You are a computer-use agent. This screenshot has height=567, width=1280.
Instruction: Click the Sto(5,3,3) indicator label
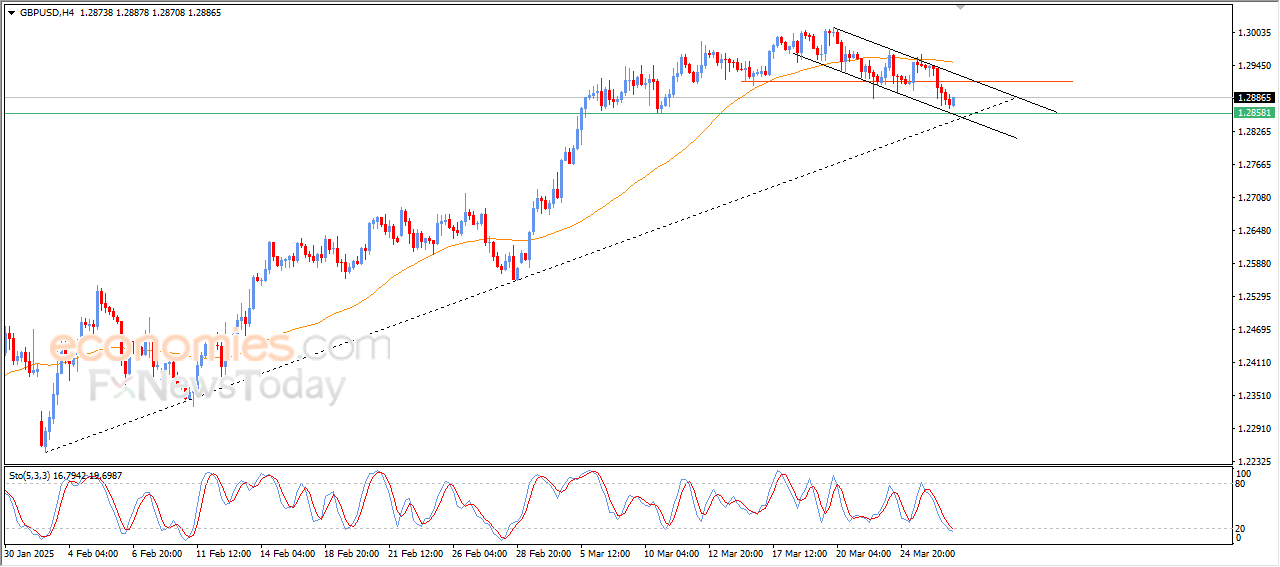click(x=31, y=476)
